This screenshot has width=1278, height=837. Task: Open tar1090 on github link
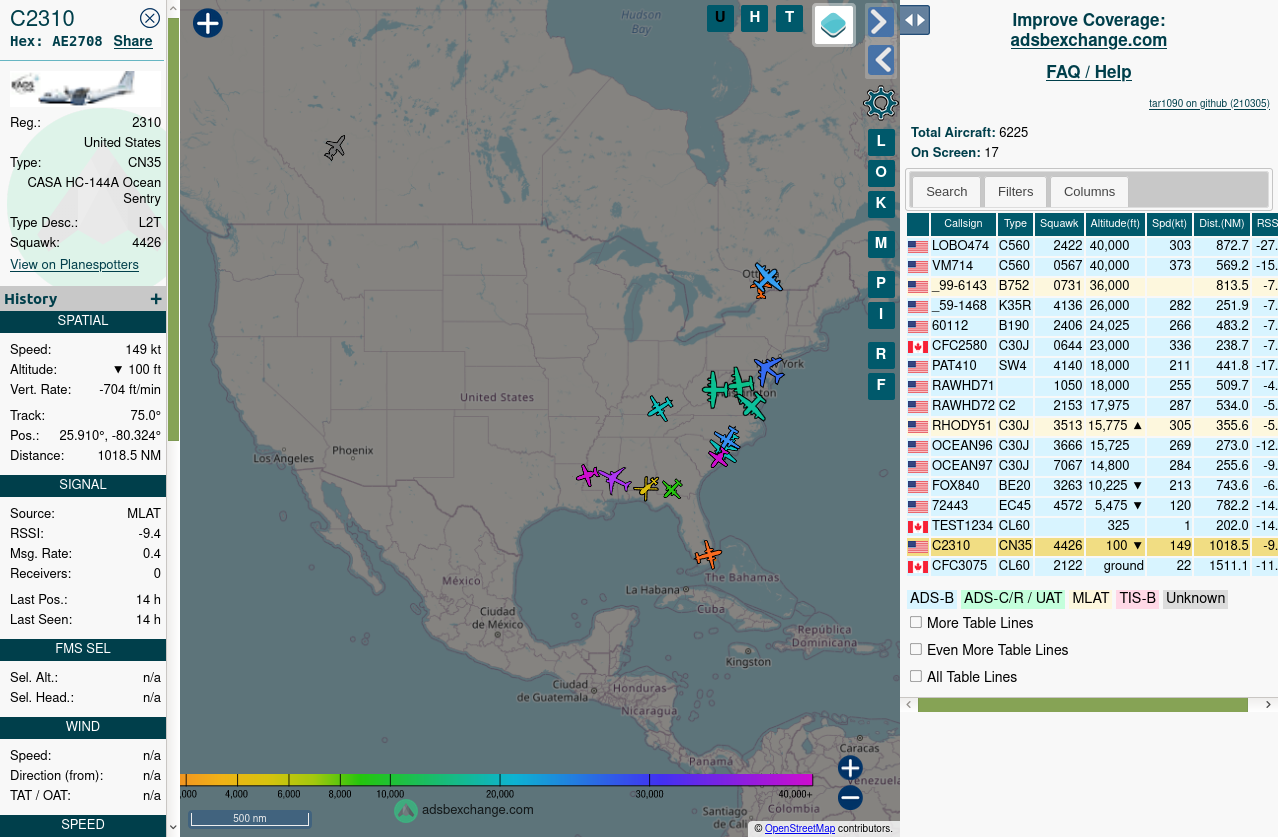[1209, 103]
